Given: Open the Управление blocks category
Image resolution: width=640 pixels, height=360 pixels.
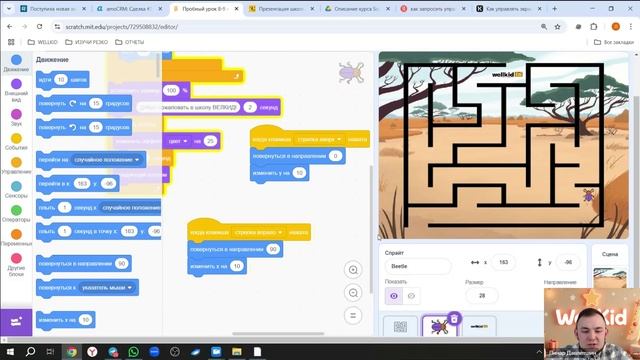Looking at the screenshot, I should pos(16,165).
